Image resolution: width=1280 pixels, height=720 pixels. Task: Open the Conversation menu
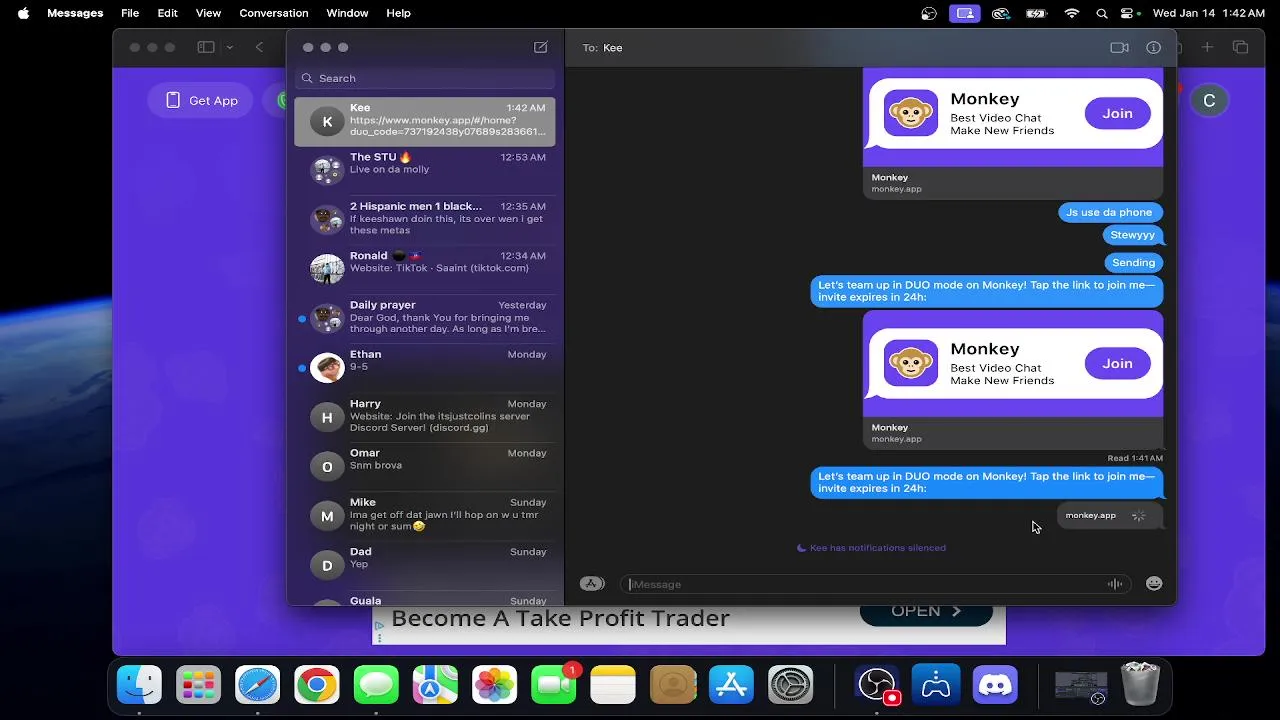coord(274,13)
